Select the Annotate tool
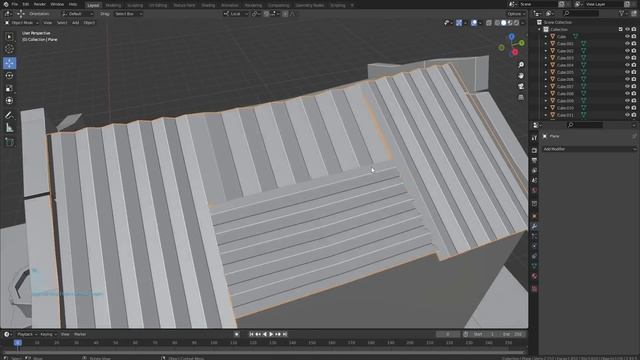This screenshot has height=360, width=640. point(9,116)
